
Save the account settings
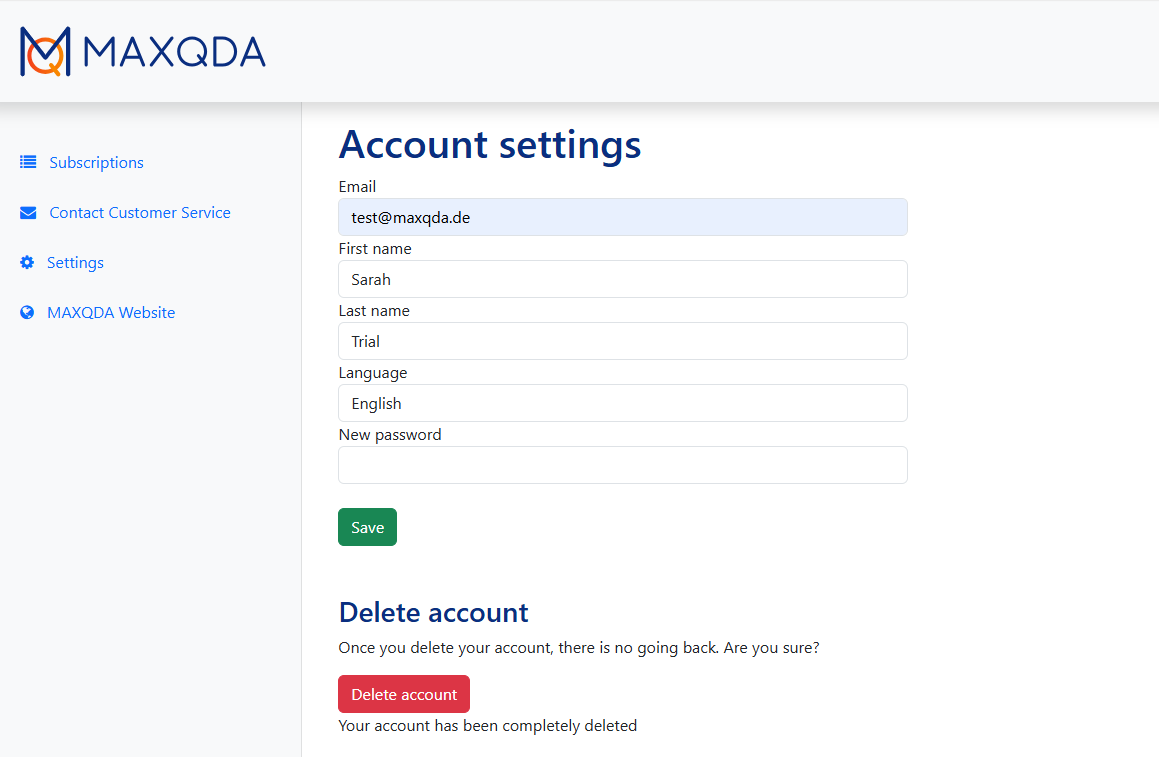(x=367, y=527)
